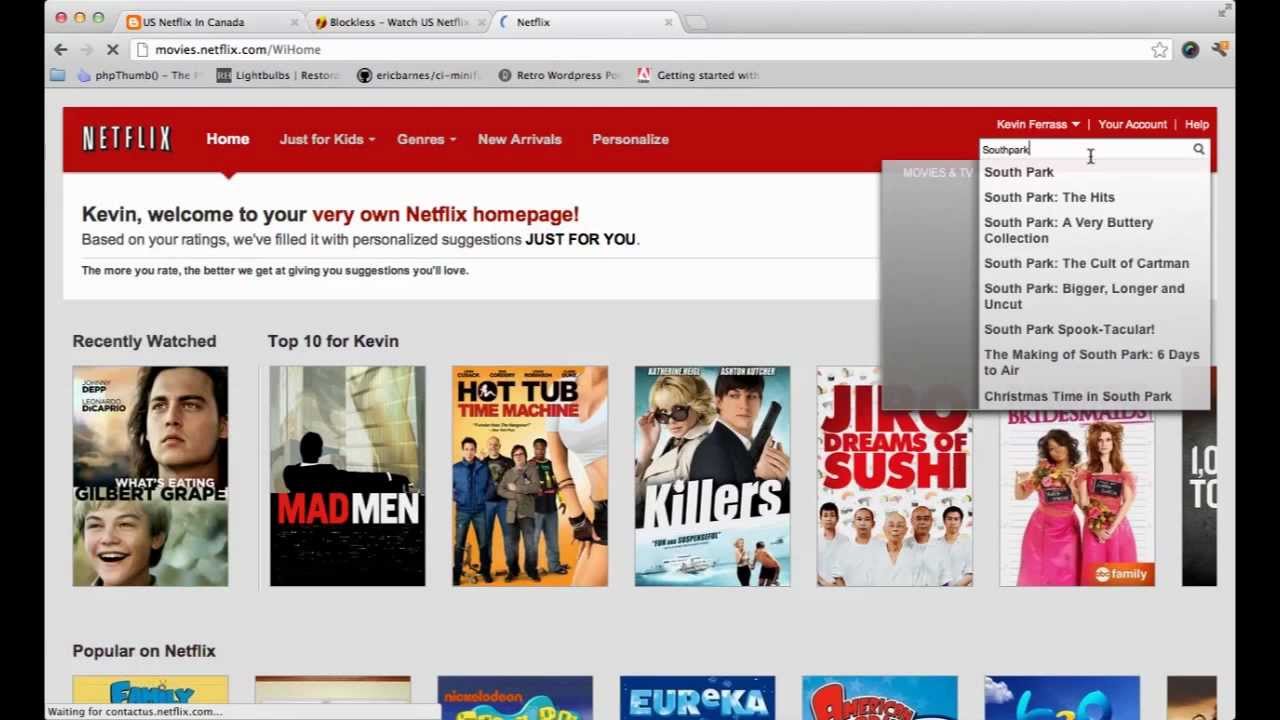Bookmark this page with the star icon

1159,50
